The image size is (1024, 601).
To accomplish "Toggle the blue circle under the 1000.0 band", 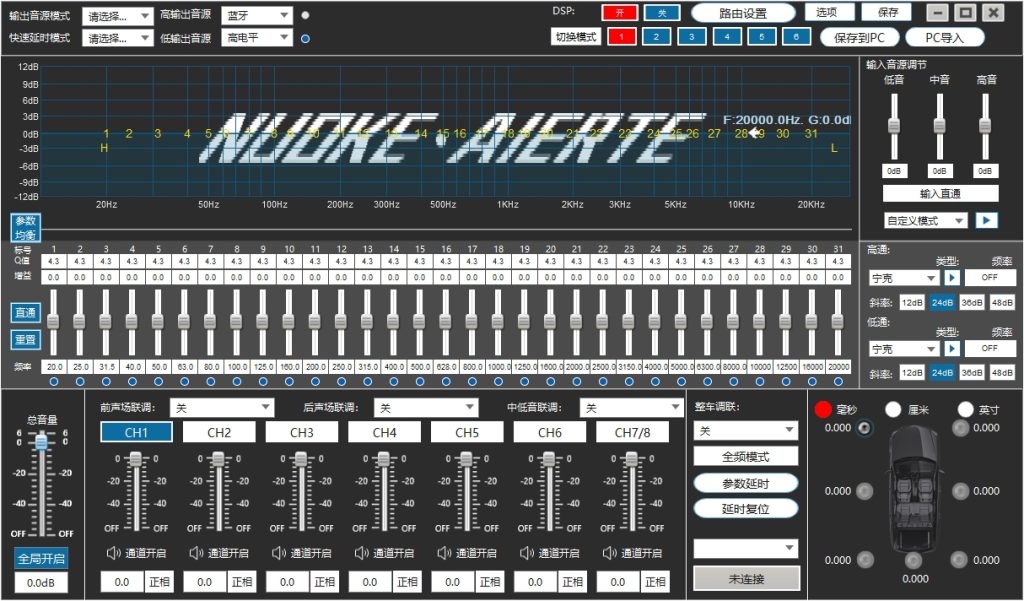I will (498, 382).
